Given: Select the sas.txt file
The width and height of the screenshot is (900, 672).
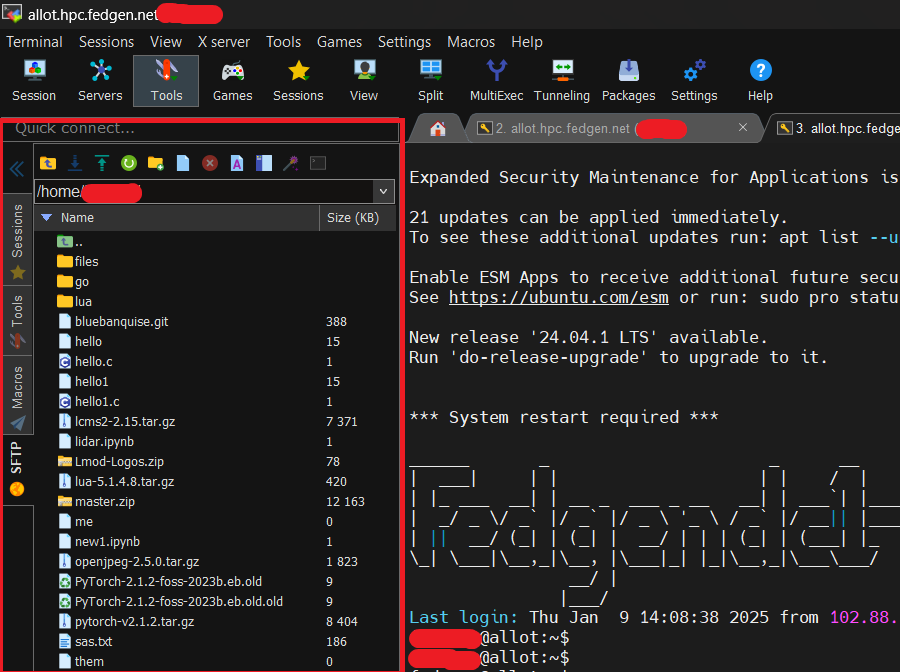Looking at the screenshot, I should pyautogui.click(x=85, y=642).
